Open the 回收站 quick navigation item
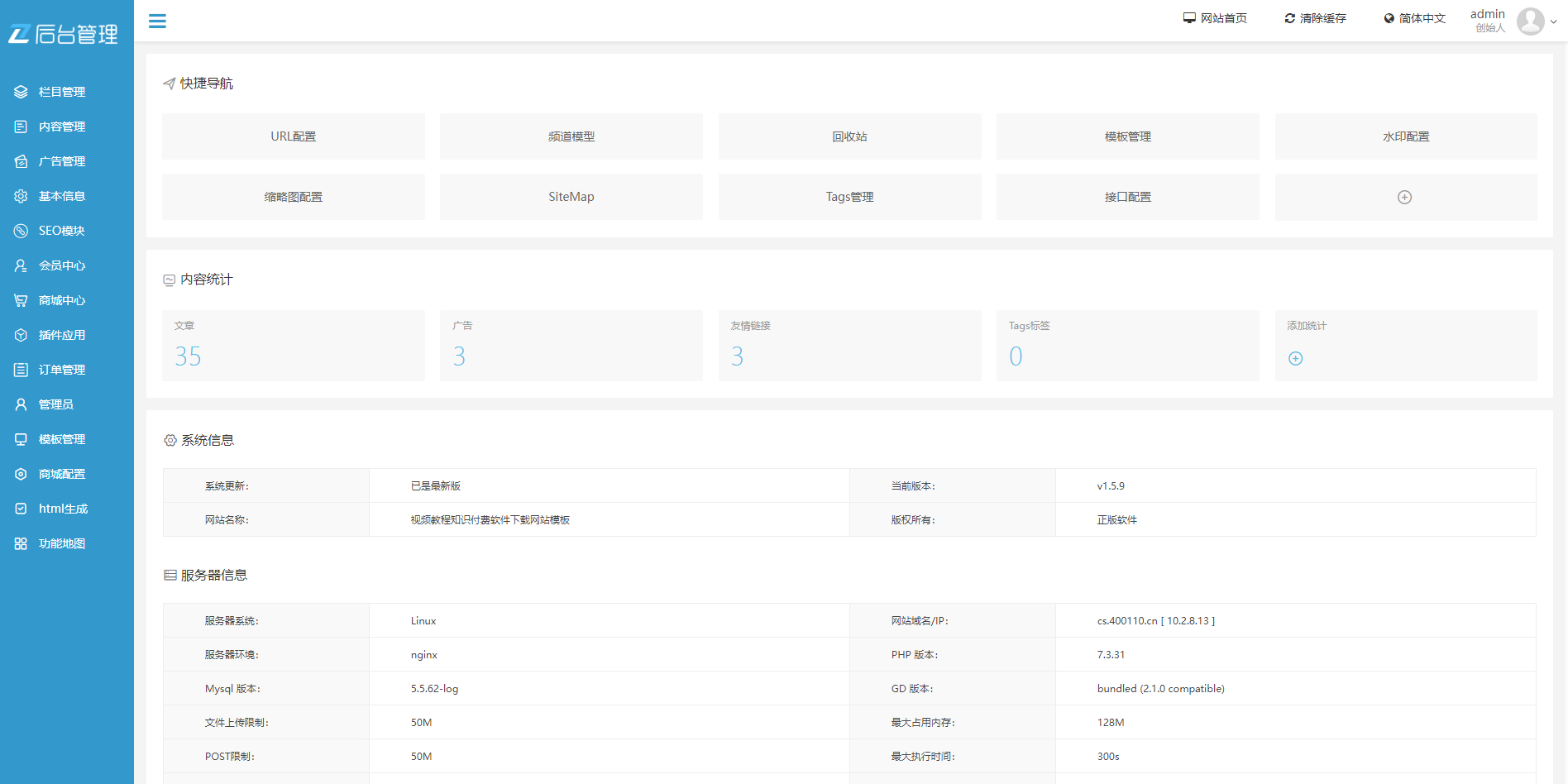1568x784 pixels. 849,136
